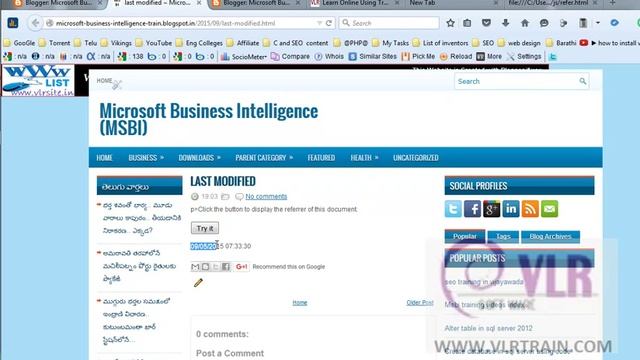640x360 pixels.
Task: Open the YouTube bookmark folder
Action: click(x=153, y=43)
